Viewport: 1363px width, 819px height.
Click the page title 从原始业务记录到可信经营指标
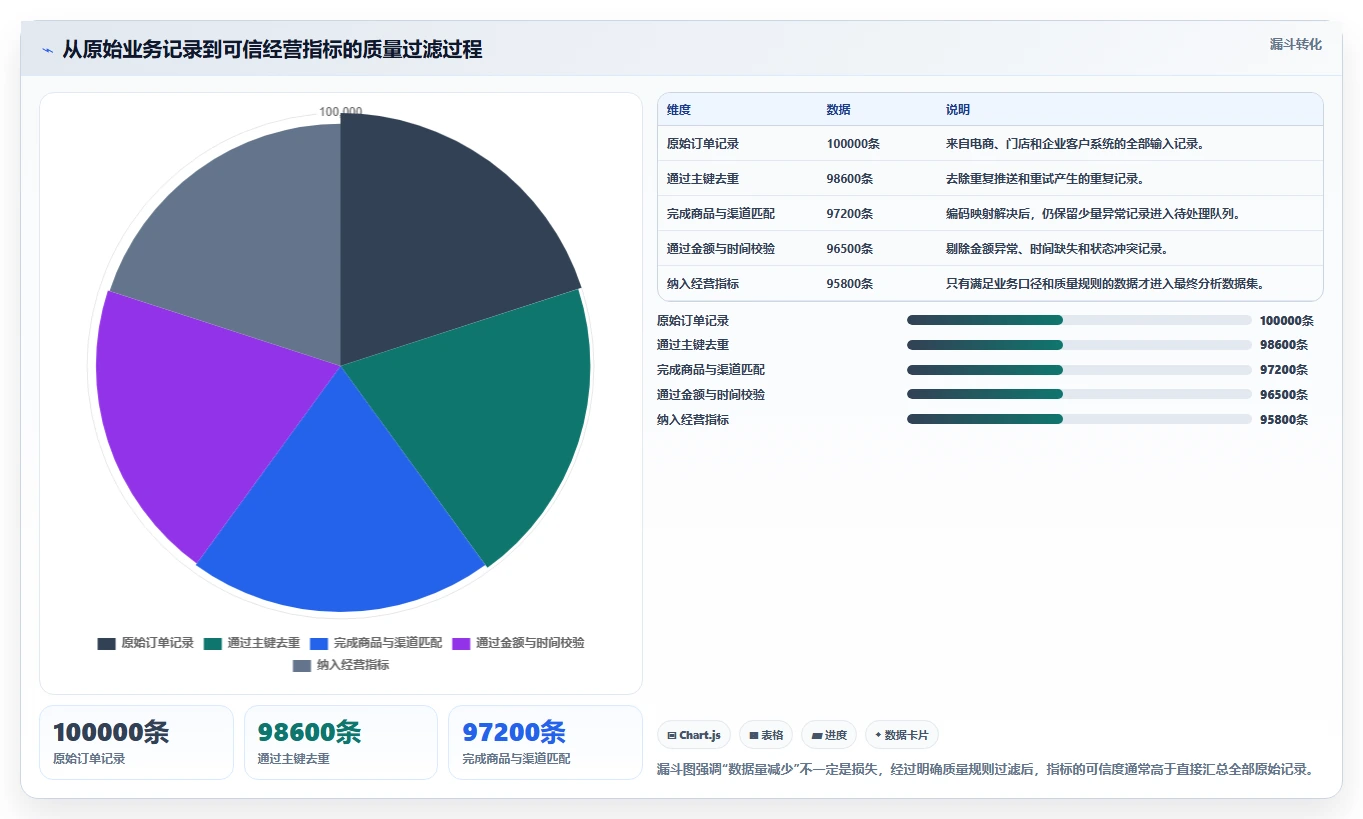(x=272, y=49)
